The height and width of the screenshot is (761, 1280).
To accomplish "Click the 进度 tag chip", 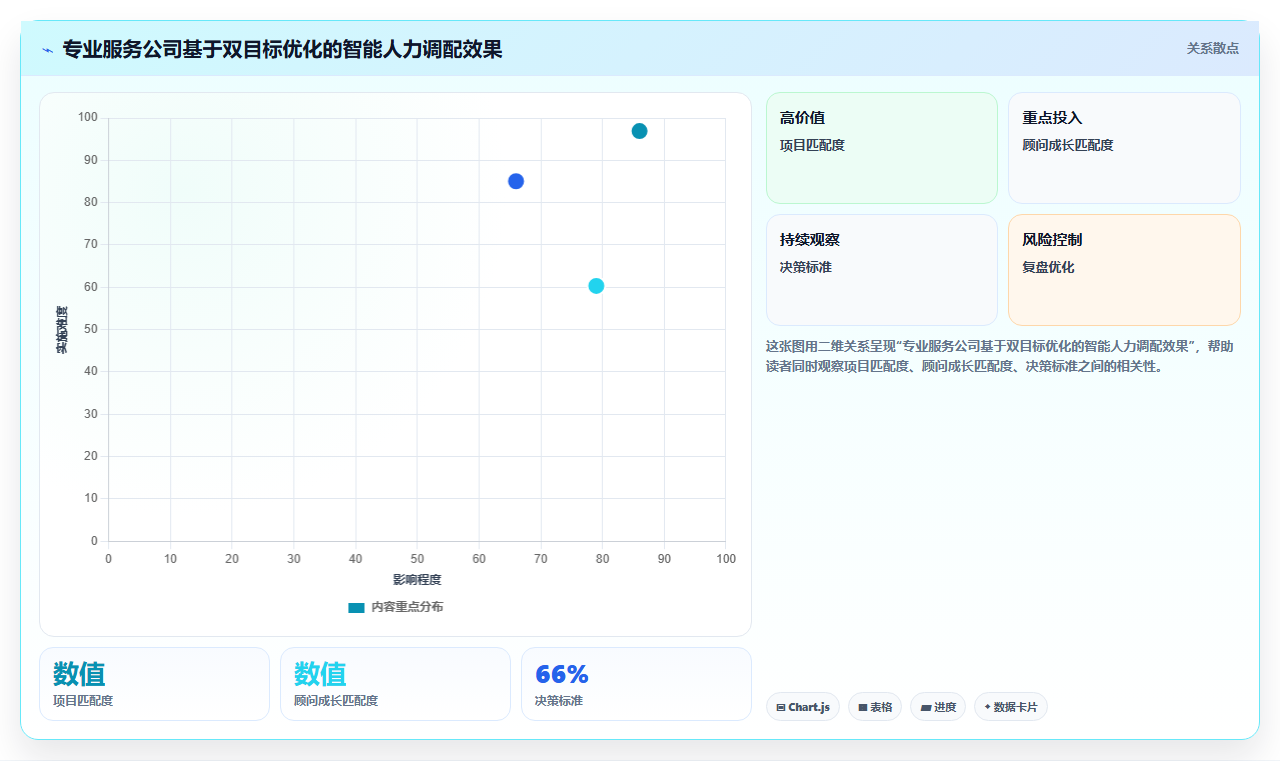I will [938, 707].
